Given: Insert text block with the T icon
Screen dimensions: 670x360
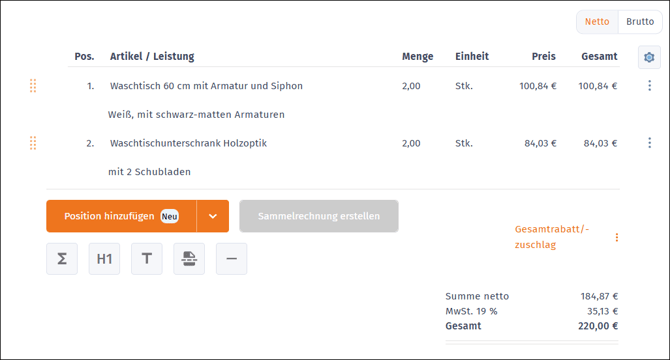Looking at the screenshot, I should click(x=147, y=259).
